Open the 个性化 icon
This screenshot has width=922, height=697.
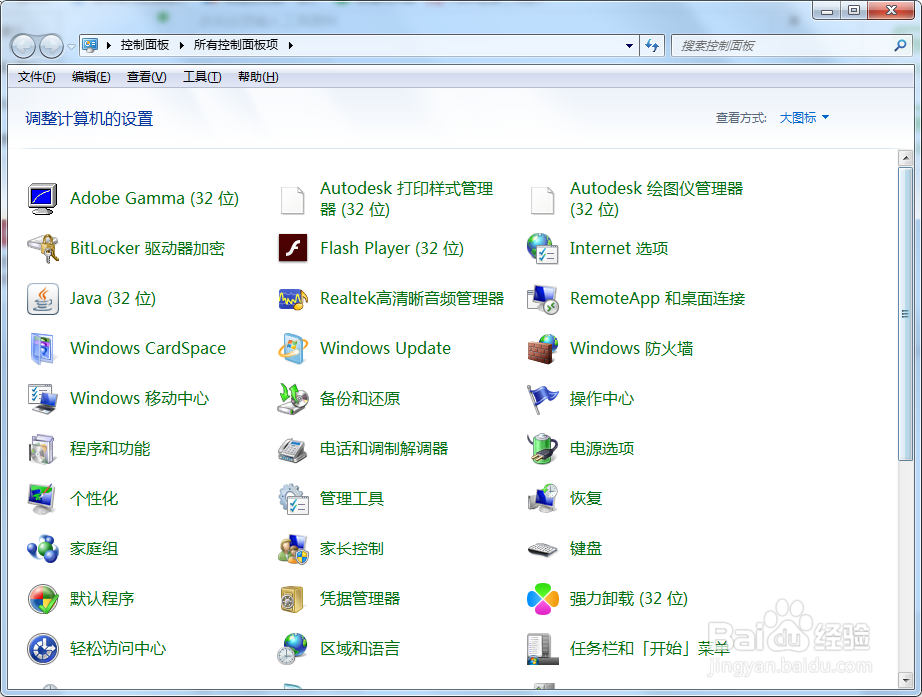click(x=42, y=499)
